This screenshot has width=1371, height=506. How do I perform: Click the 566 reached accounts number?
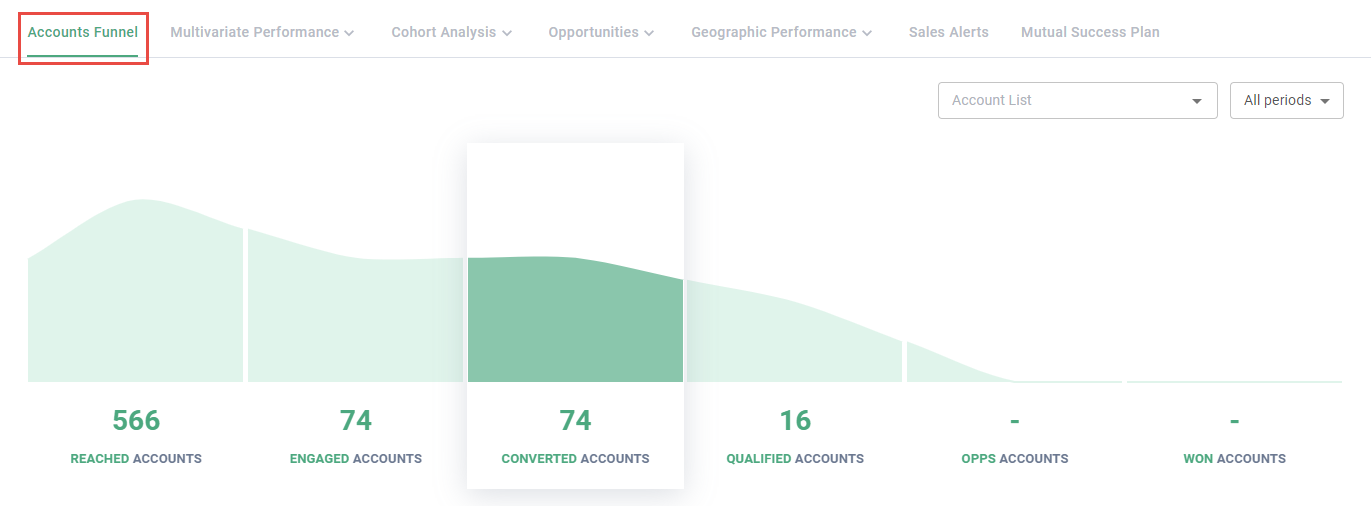136,421
